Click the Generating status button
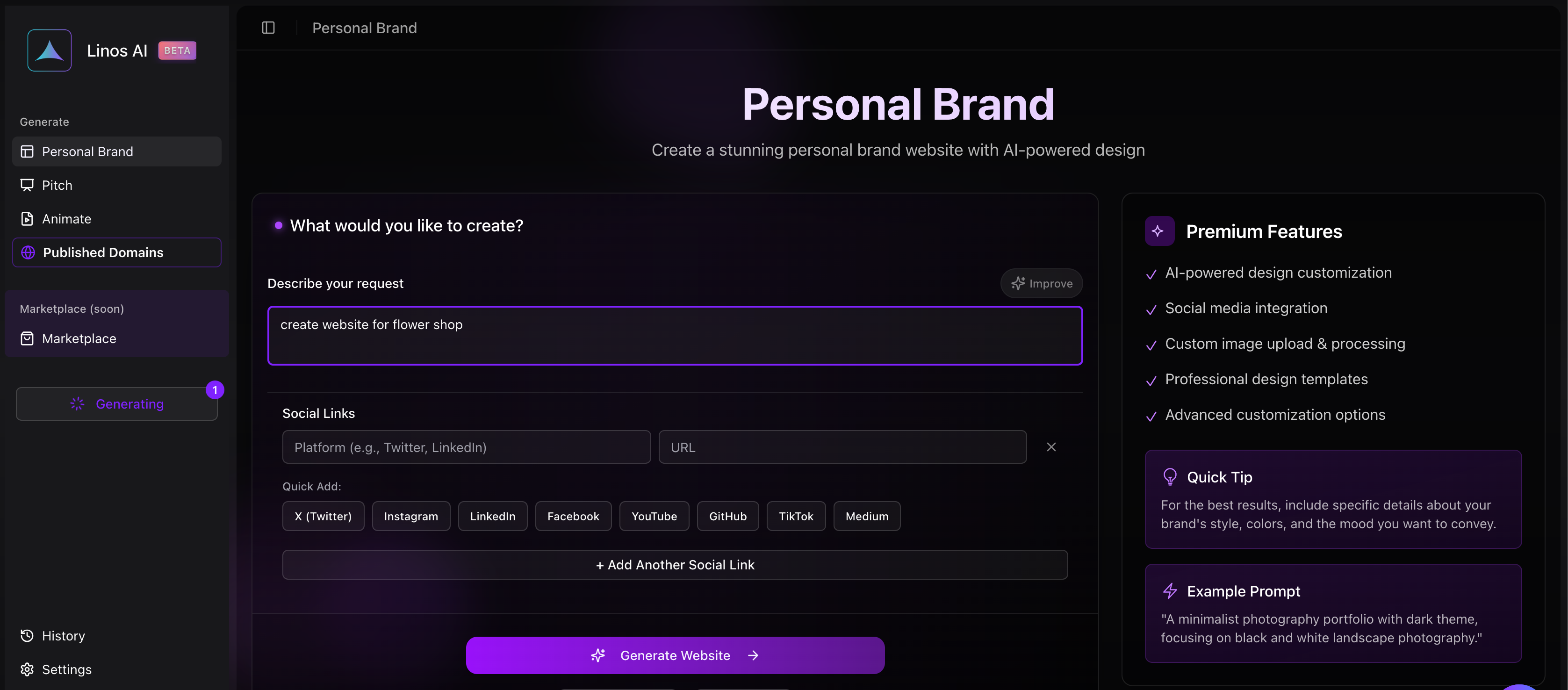The height and width of the screenshot is (690, 1568). [x=116, y=404]
